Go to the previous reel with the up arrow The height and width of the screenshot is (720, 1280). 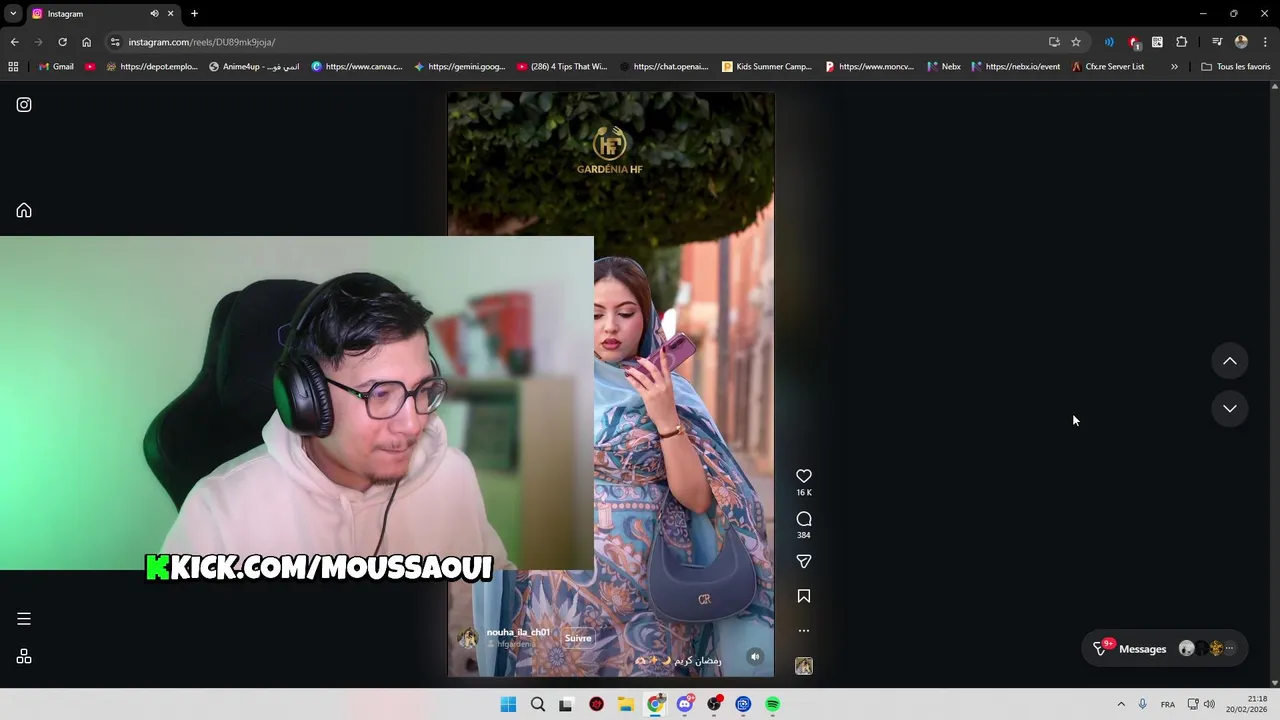click(1230, 361)
